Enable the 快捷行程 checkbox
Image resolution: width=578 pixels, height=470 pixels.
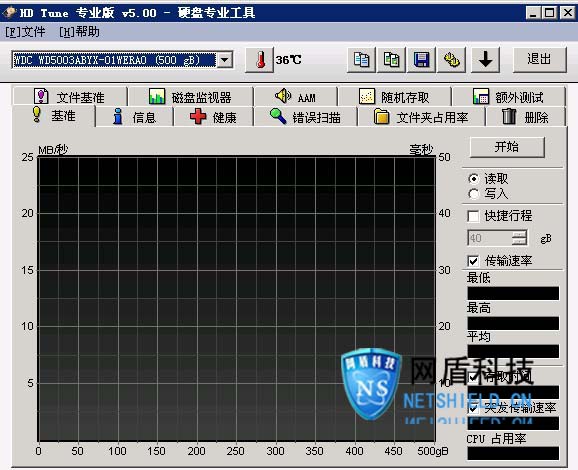click(473, 216)
